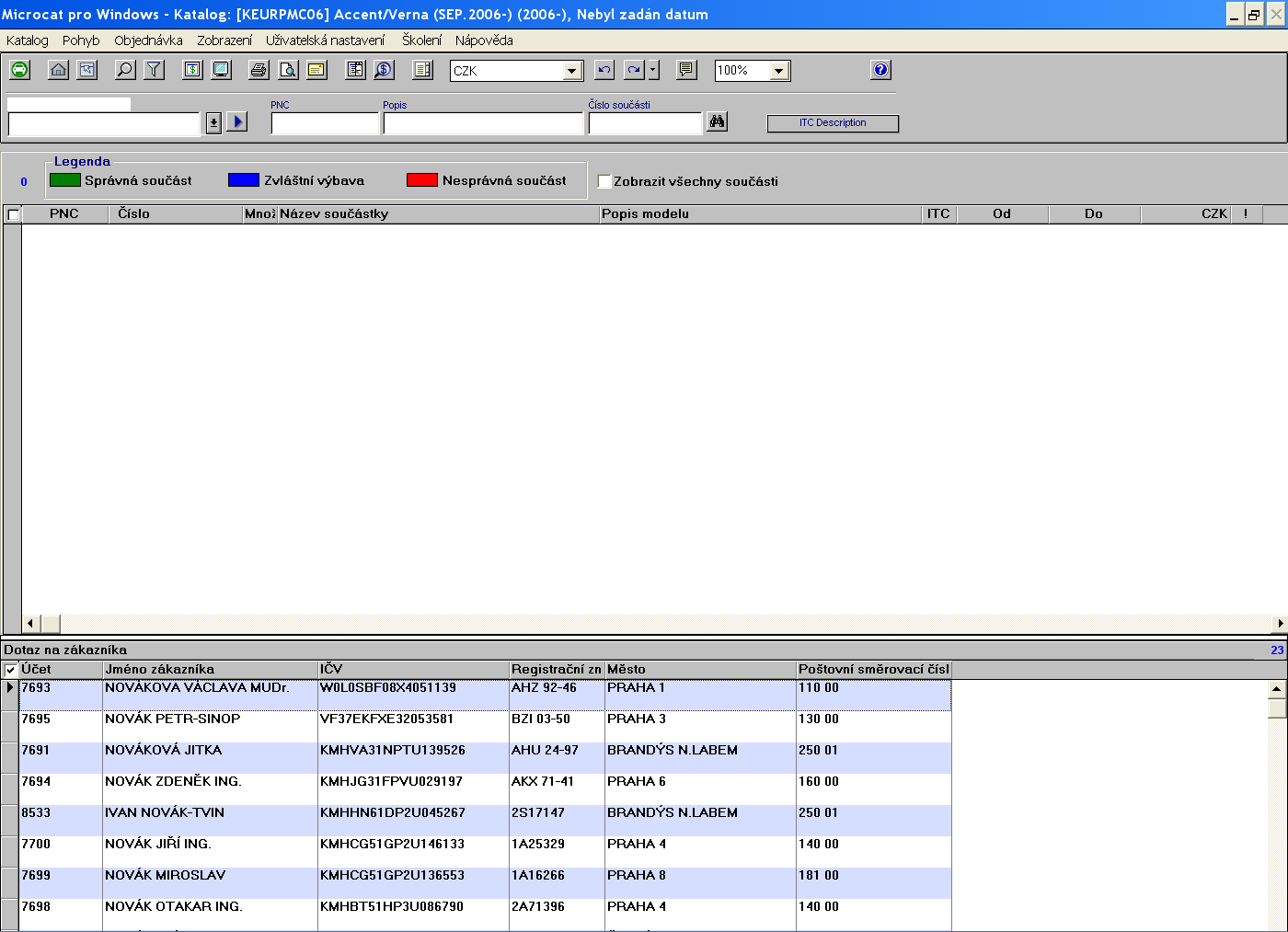Click the illustration index icon beside home
Viewport: 1288px width, 932px height.
pos(86,70)
